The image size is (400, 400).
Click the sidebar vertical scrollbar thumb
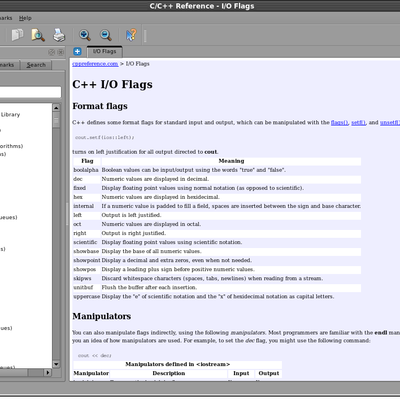[x=56, y=120]
